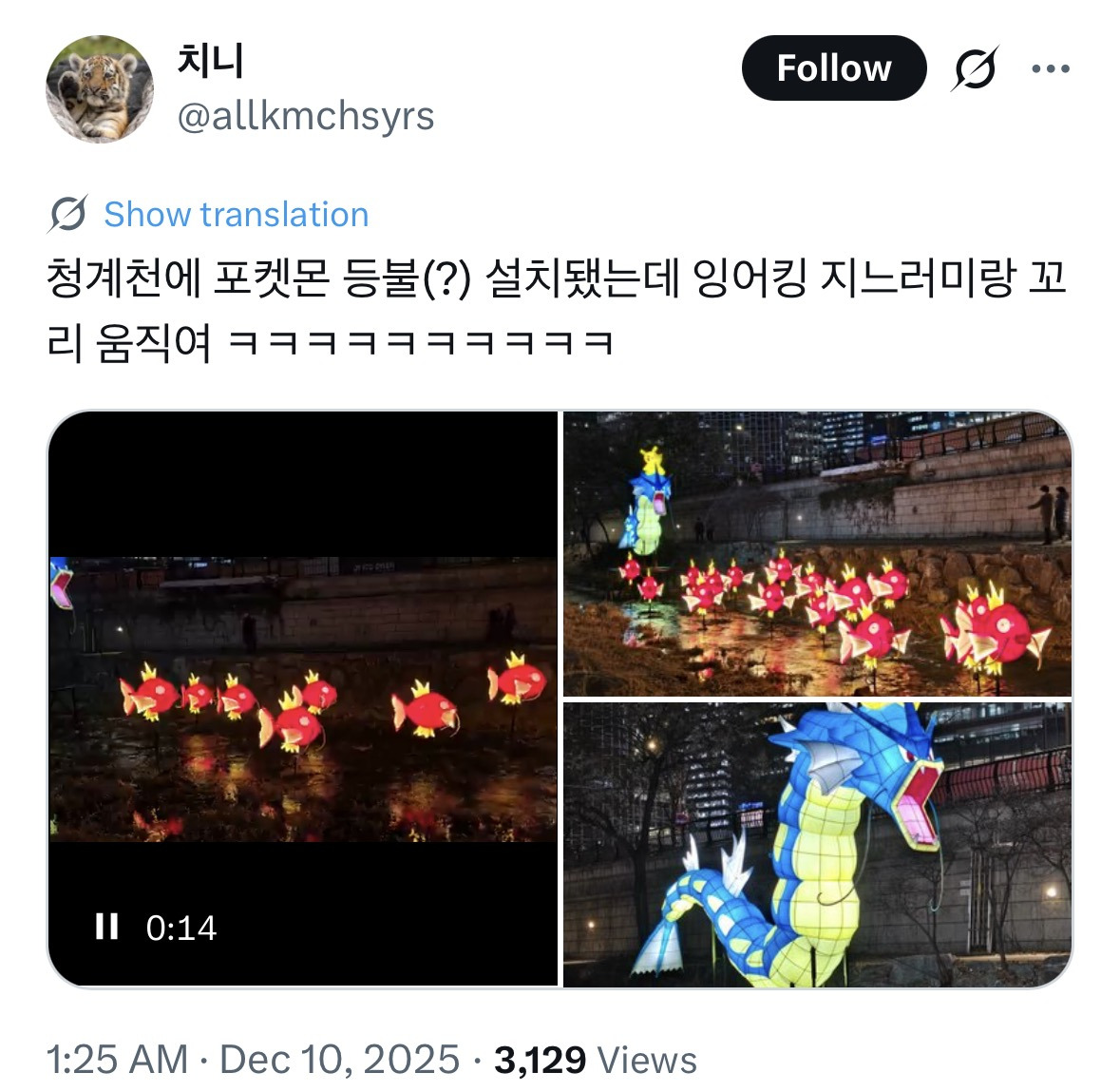Open the Magikarp and Gyarados river photo

(x=817, y=553)
